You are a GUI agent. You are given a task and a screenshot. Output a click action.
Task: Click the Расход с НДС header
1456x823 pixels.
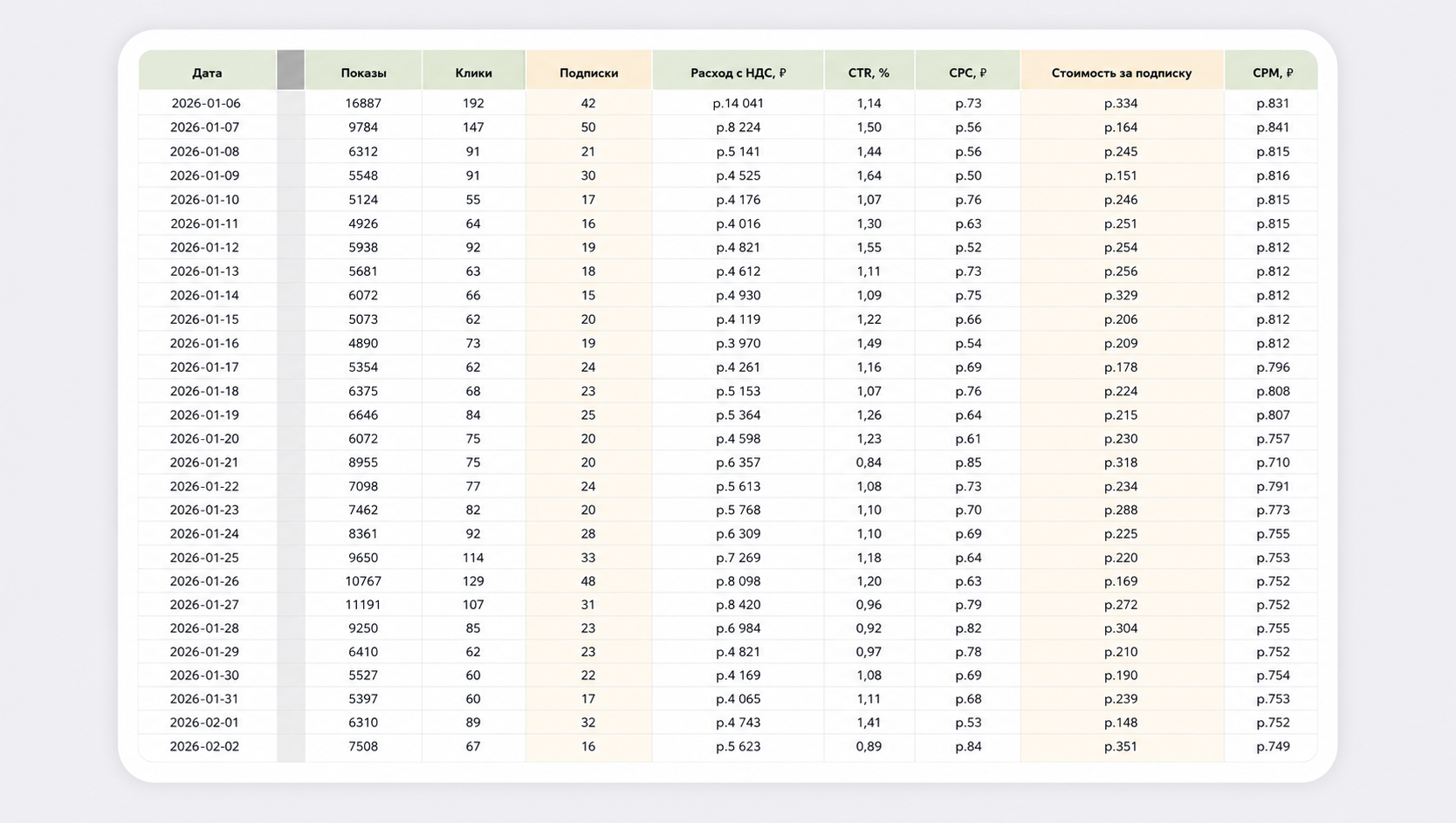coord(738,72)
